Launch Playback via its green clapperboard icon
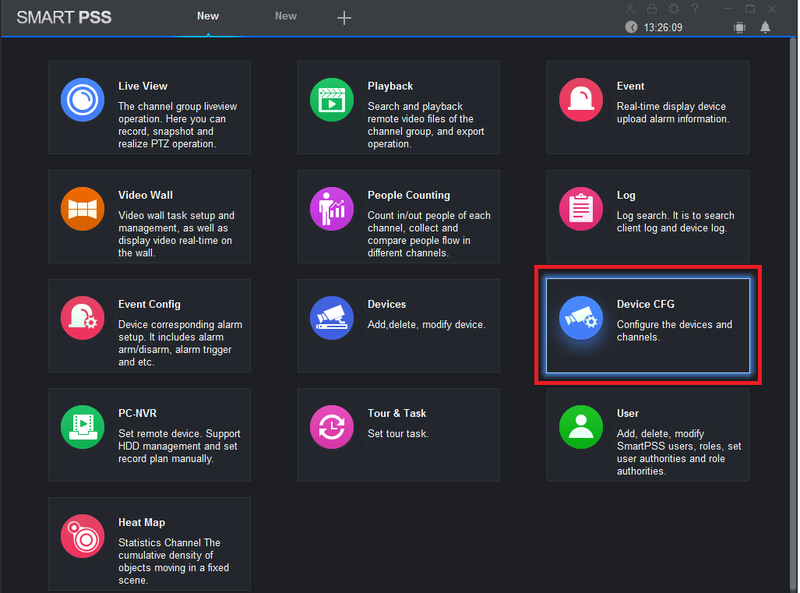The width and height of the screenshot is (800, 593). [332, 100]
